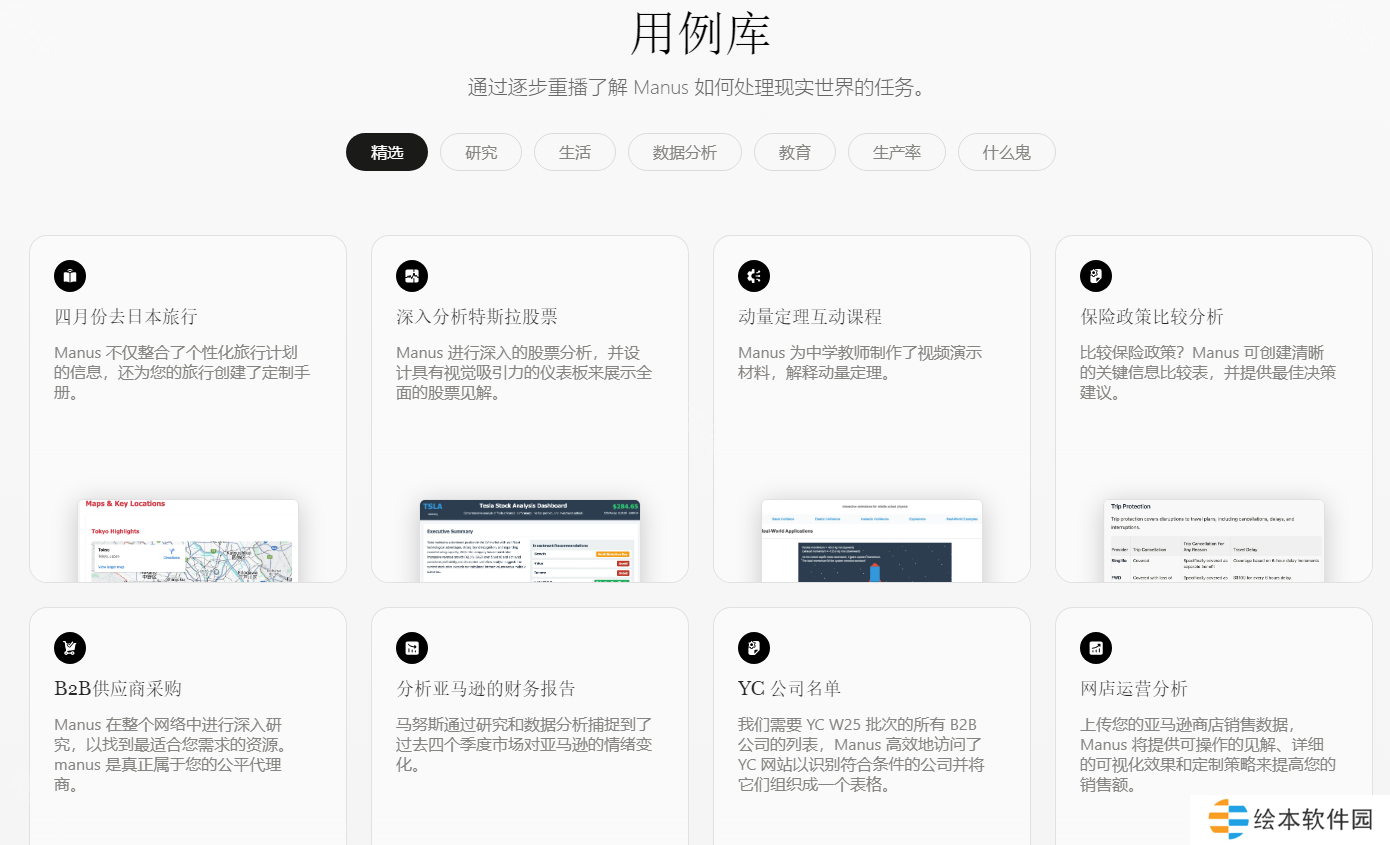This screenshot has height=845, width=1390.
Task: View the Trip Protection table thumbnail
Action: click(x=1214, y=540)
